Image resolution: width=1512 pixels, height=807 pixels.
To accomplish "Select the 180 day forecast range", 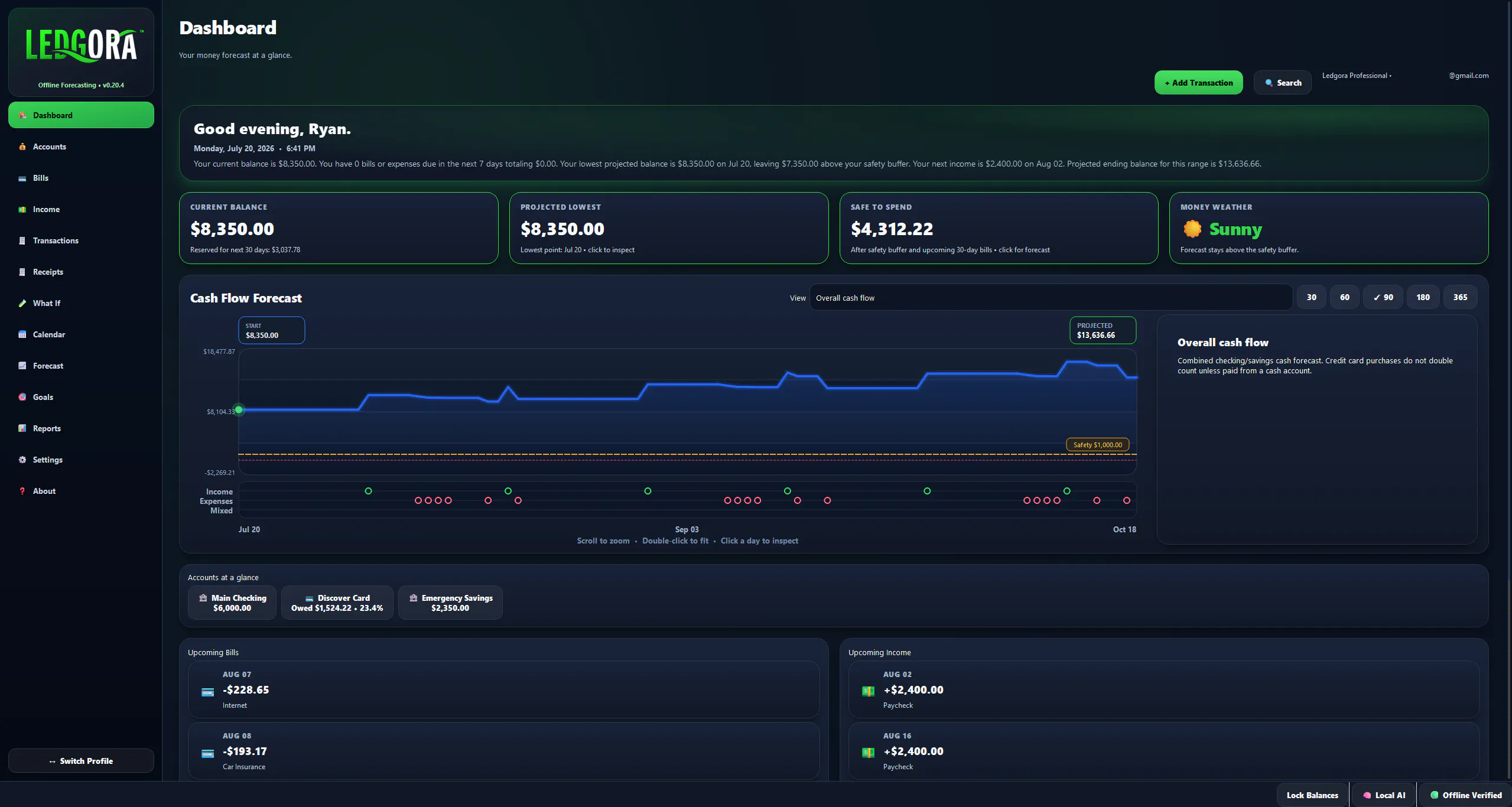I will pos(1423,297).
